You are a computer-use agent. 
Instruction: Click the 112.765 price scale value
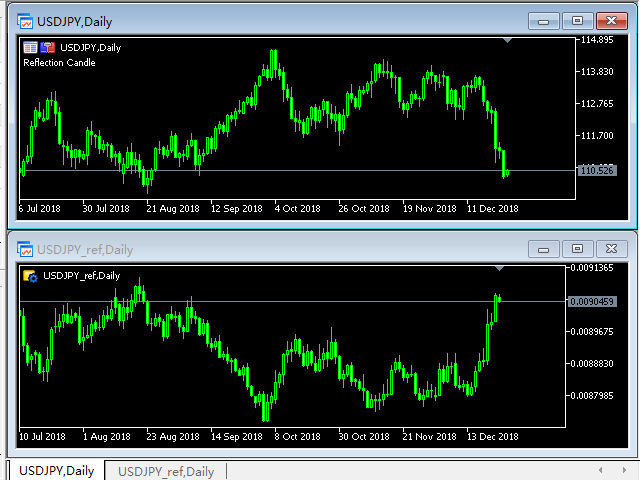point(597,104)
